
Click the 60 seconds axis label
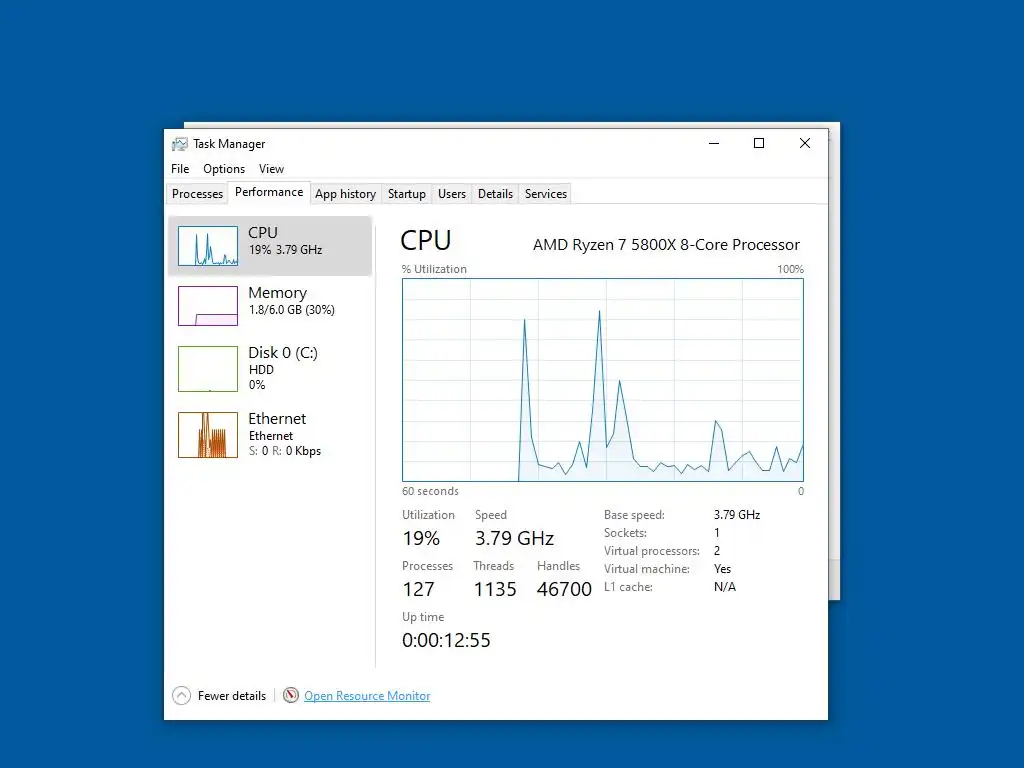point(430,491)
